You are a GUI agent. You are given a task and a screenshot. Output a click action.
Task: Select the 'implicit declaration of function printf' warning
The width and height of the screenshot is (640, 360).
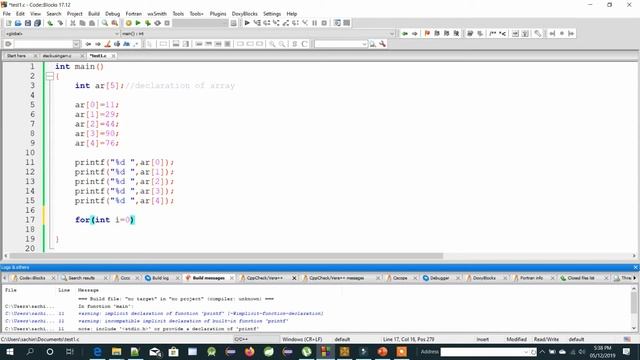tap(201, 313)
